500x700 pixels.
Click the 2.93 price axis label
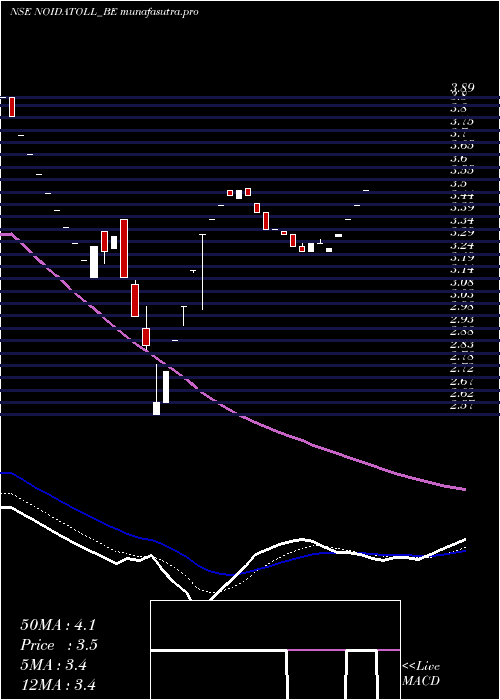coord(462,320)
